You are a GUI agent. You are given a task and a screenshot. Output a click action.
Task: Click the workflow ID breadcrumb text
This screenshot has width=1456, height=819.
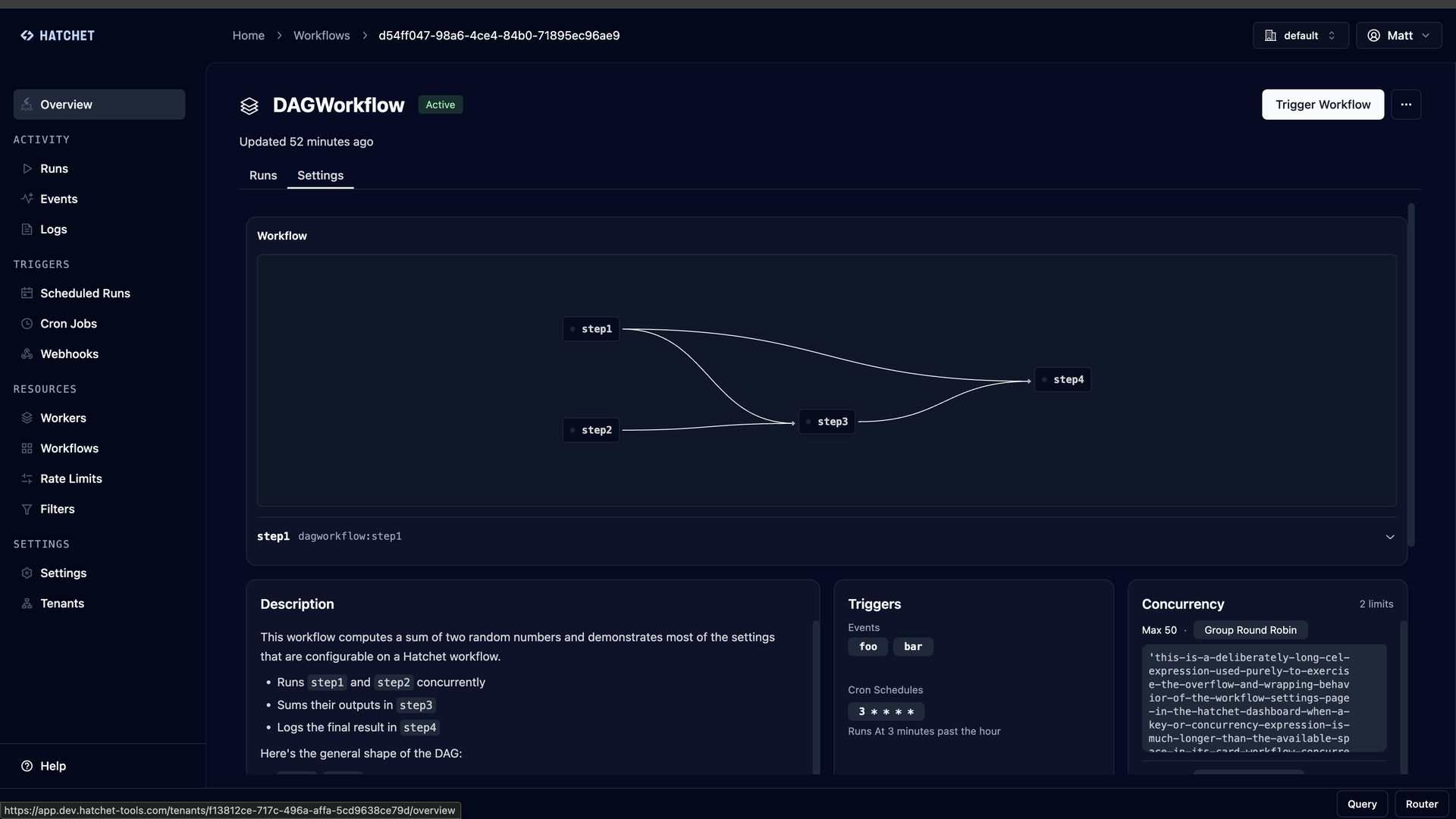pyautogui.click(x=499, y=36)
